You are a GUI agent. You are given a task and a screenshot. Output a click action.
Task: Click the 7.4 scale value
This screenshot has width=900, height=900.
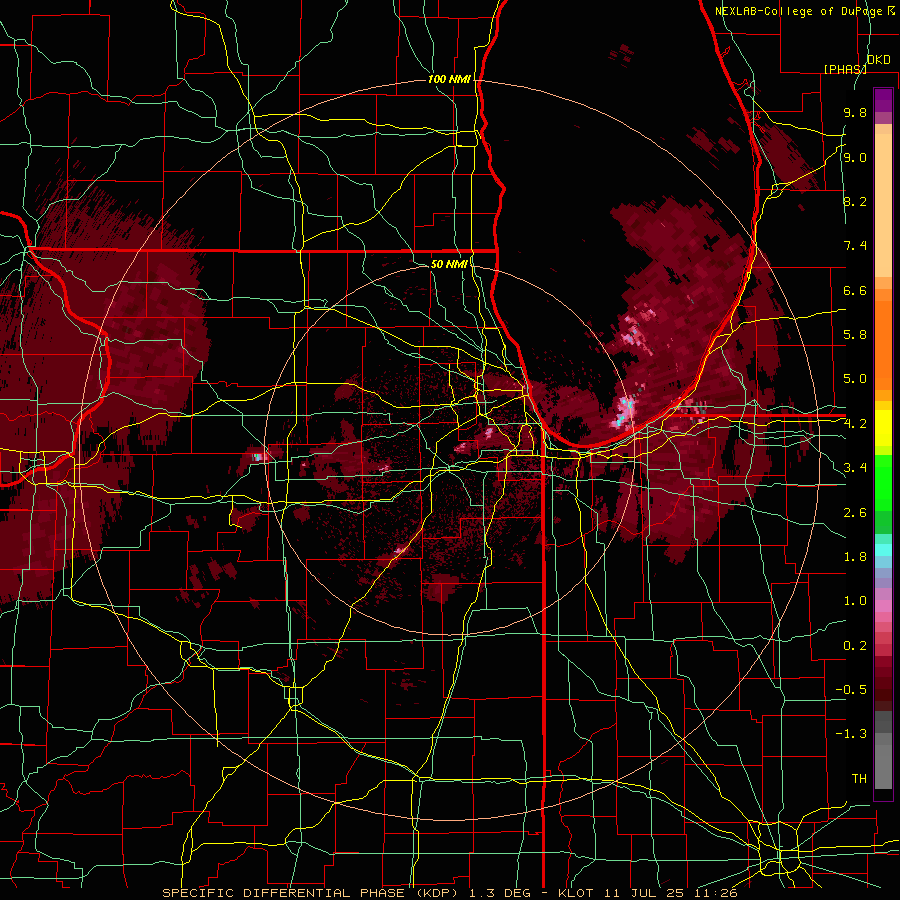(x=855, y=246)
